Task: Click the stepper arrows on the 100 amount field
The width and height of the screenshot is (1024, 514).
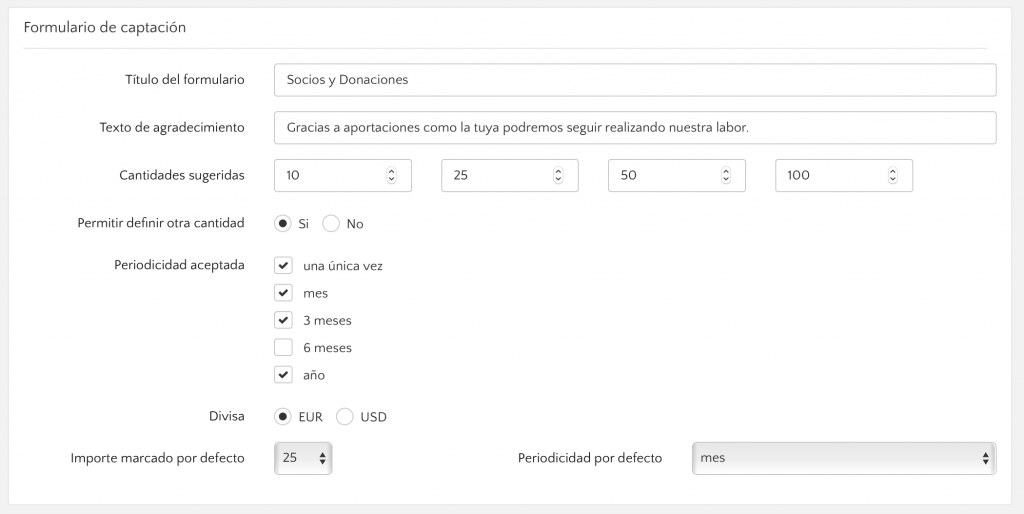Action: 893,175
